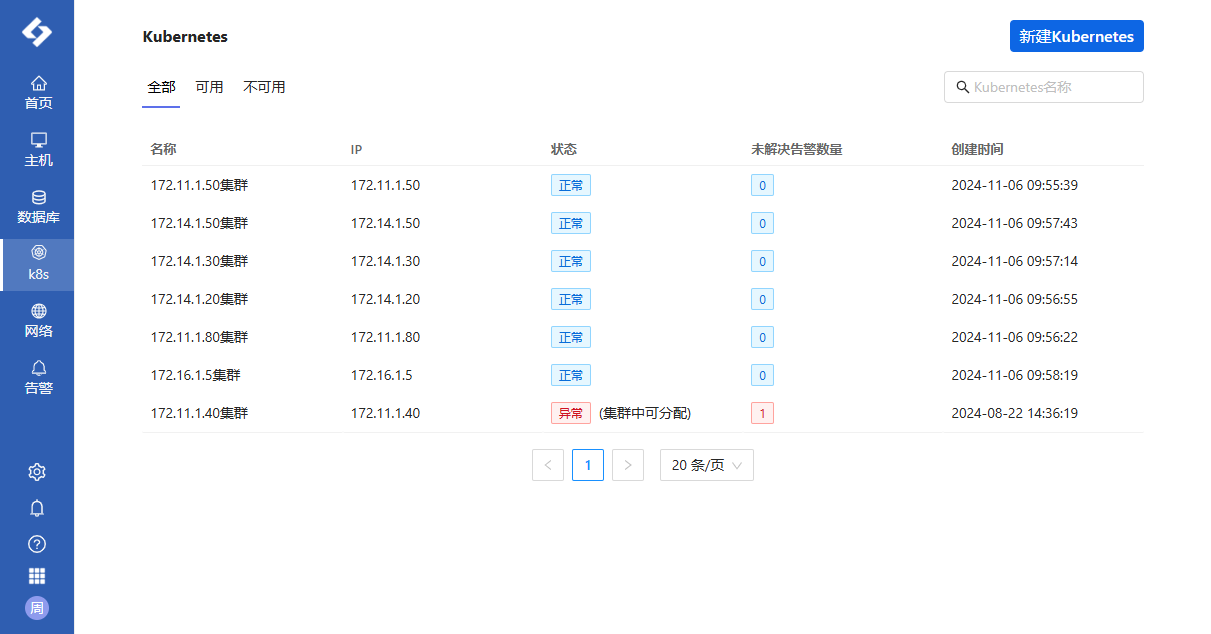Click the 异常 status tag
Viewport: 1211px width, 634px height.
pos(571,413)
